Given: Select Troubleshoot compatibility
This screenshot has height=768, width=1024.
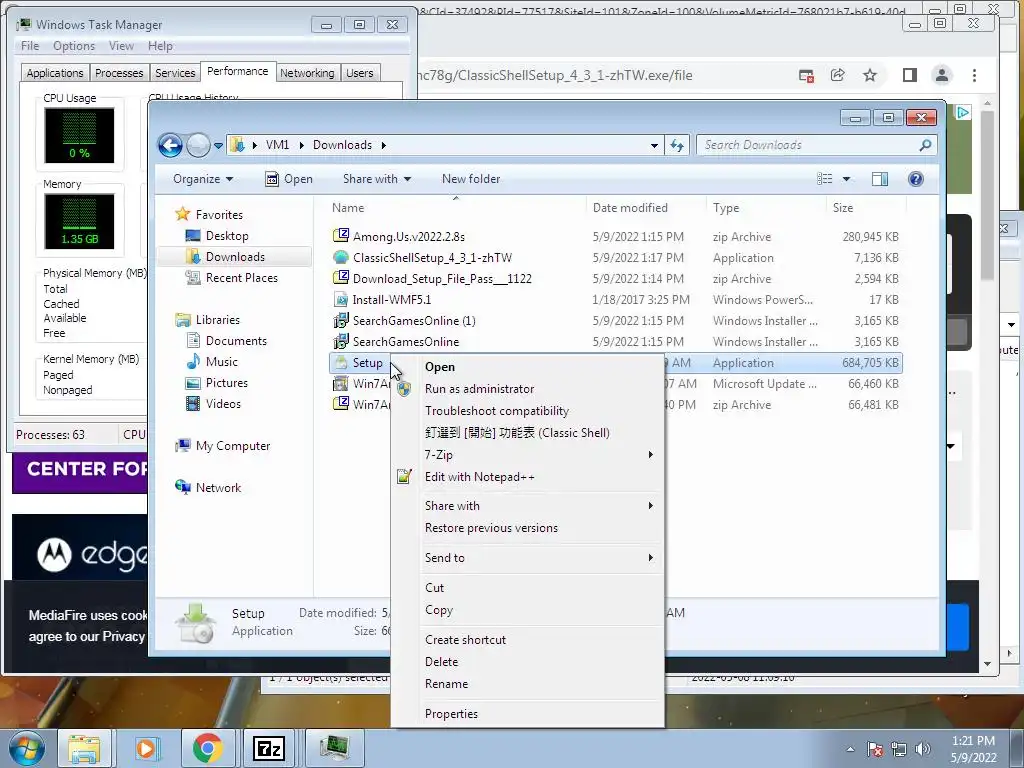Looking at the screenshot, I should [496, 411].
